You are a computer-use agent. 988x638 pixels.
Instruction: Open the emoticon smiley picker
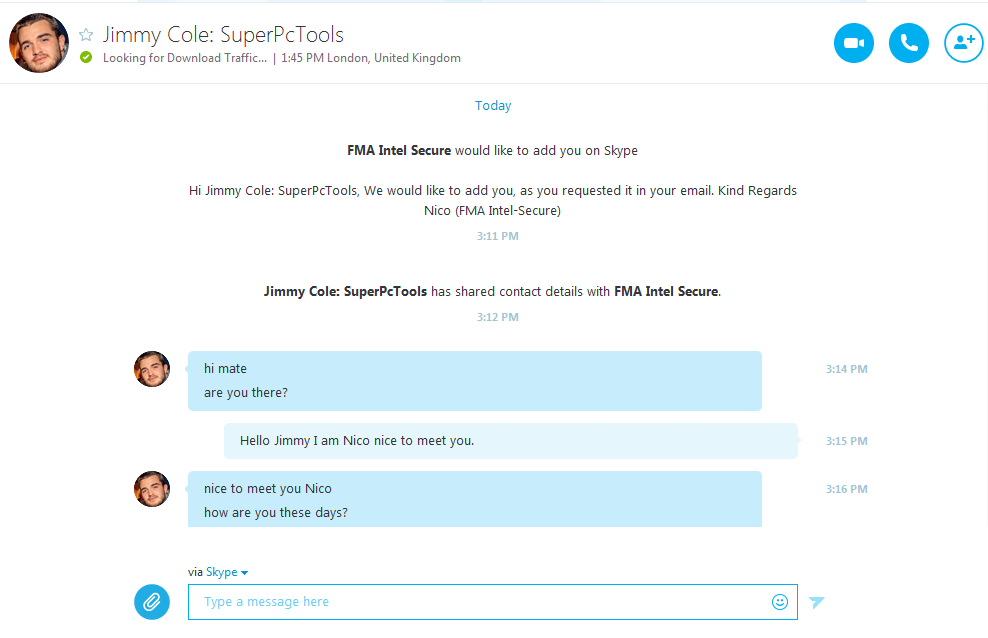[780, 602]
